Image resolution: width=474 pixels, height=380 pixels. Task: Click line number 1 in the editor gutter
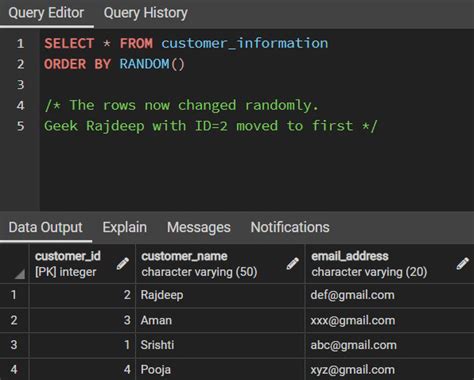[20, 43]
